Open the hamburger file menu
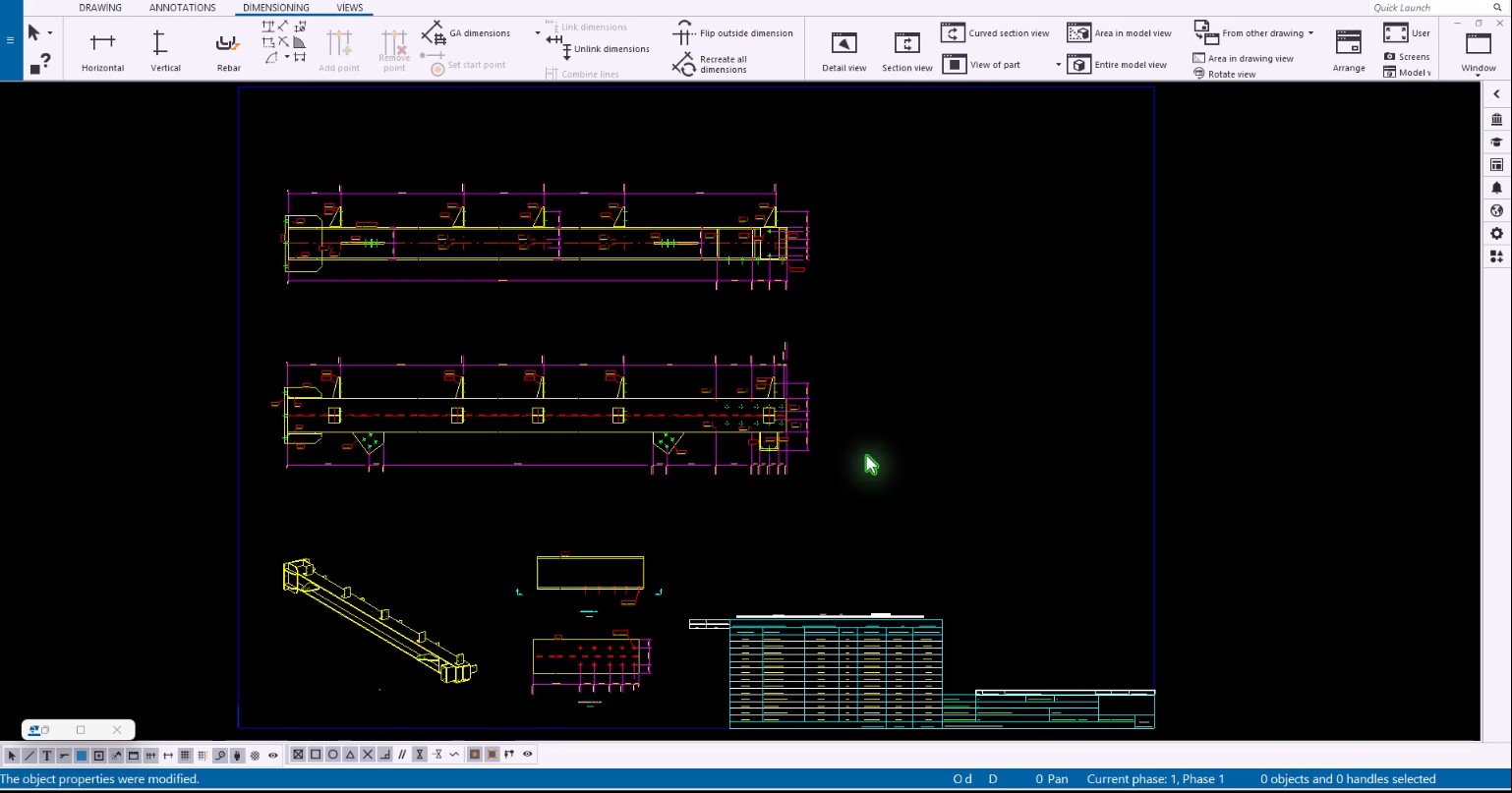Image resolution: width=1512 pixels, height=793 pixels. 10,40
